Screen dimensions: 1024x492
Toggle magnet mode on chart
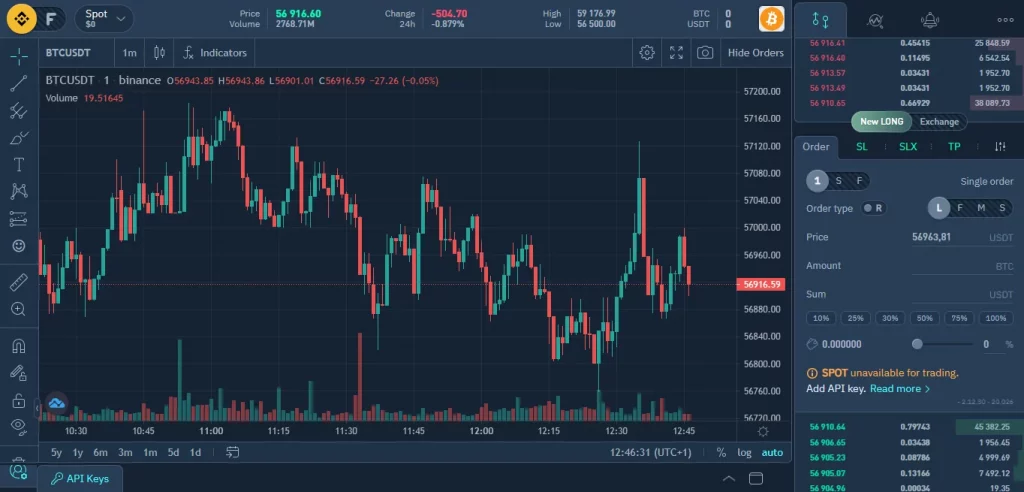[19, 346]
